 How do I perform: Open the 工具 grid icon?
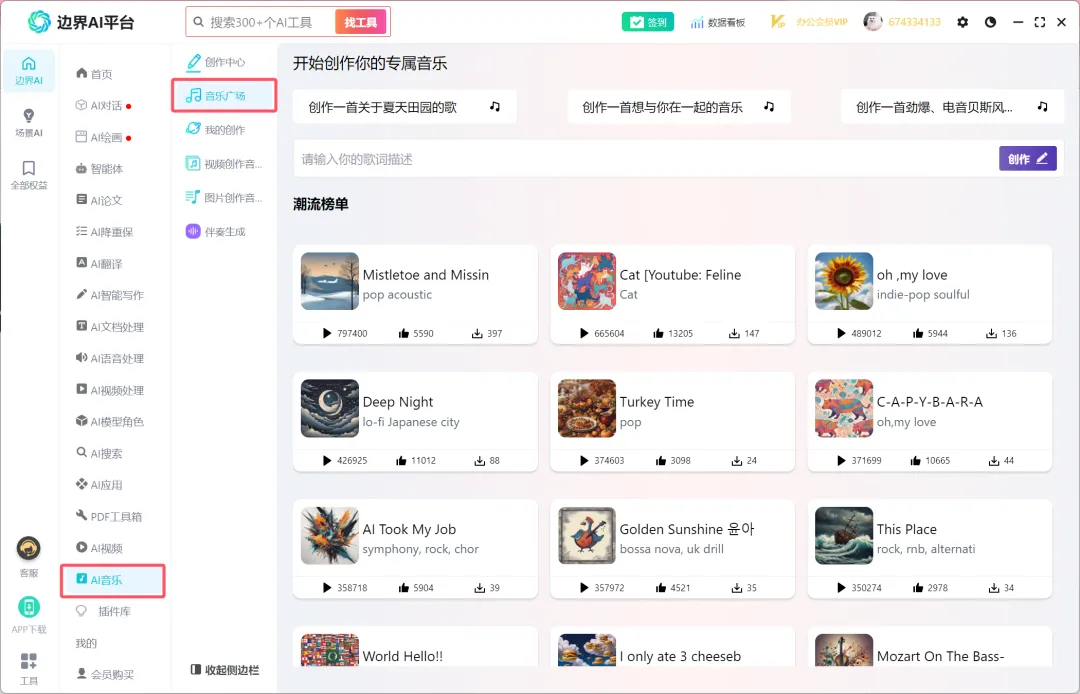[28, 662]
